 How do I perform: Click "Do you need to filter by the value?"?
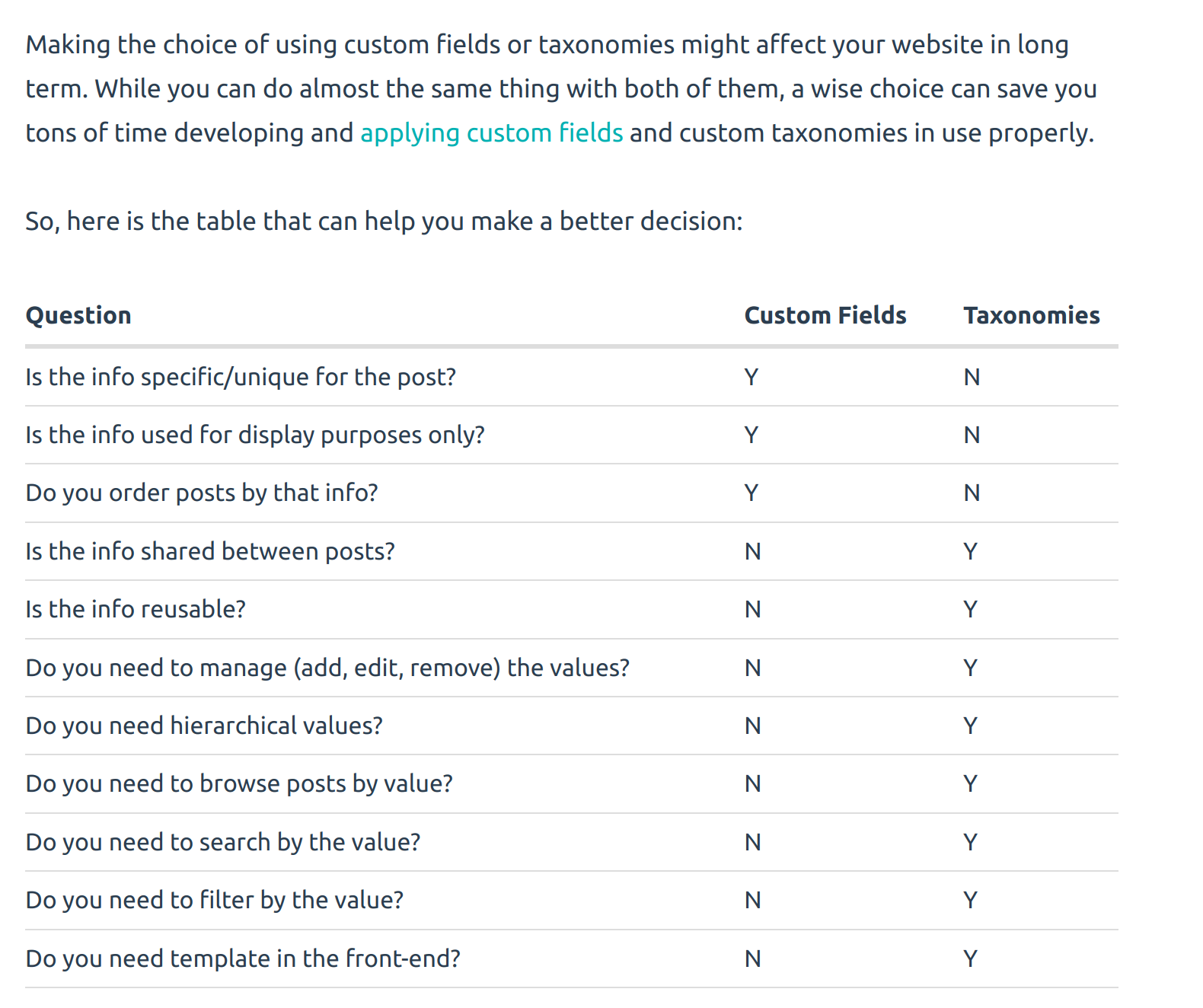[x=215, y=901]
